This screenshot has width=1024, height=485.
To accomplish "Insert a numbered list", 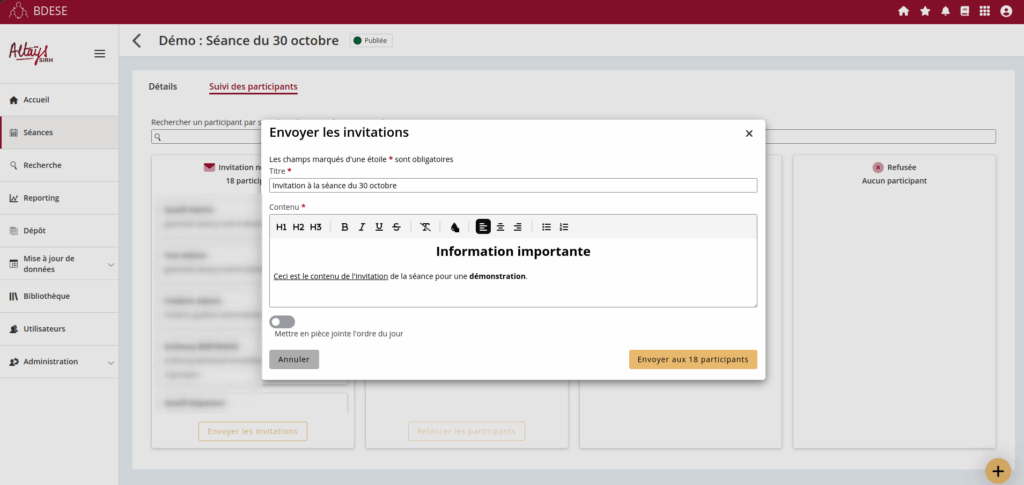I will pyautogui.click(x=564, y=227).
